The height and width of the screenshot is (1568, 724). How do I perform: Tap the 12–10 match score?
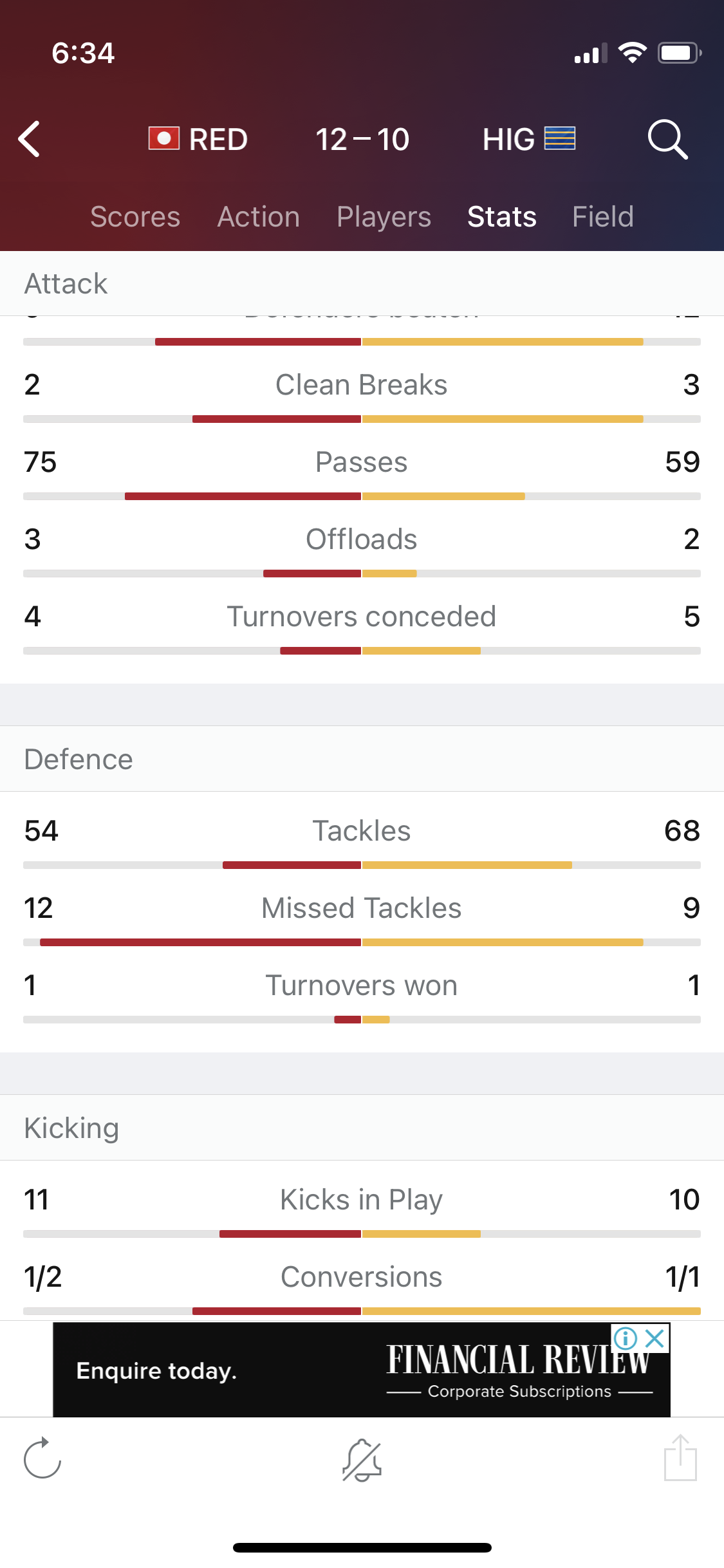pyautogui.click(x=362, y=140)
